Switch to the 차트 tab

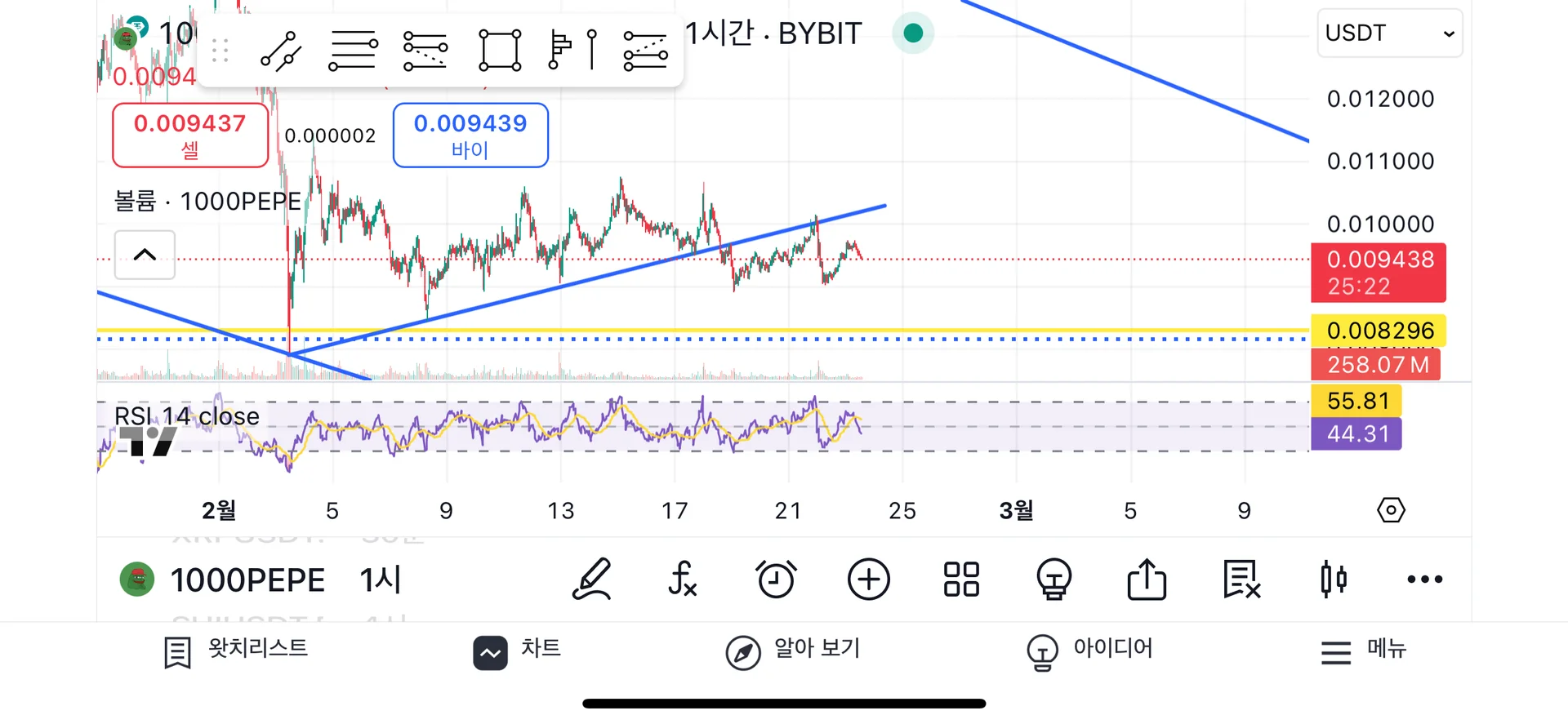[x=518, y=651]
